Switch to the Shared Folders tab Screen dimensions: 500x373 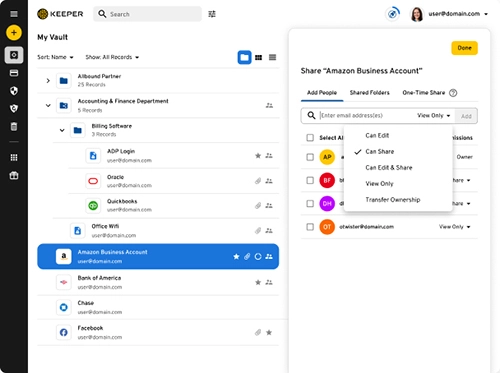click(x=370, y=93)
